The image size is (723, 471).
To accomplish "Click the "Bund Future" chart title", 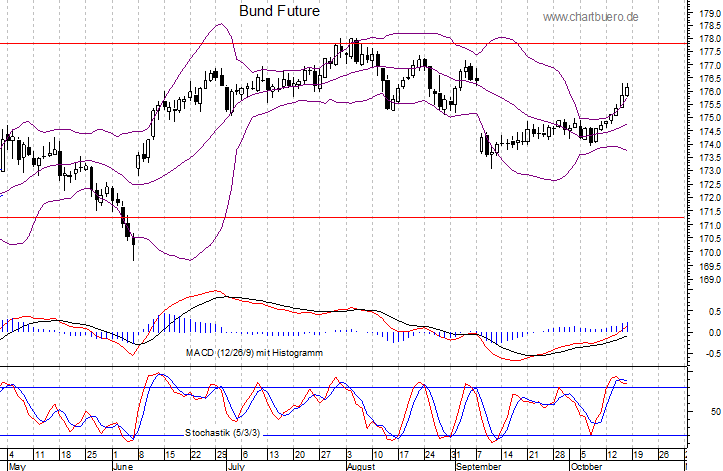I will click(x=279, y=11).
